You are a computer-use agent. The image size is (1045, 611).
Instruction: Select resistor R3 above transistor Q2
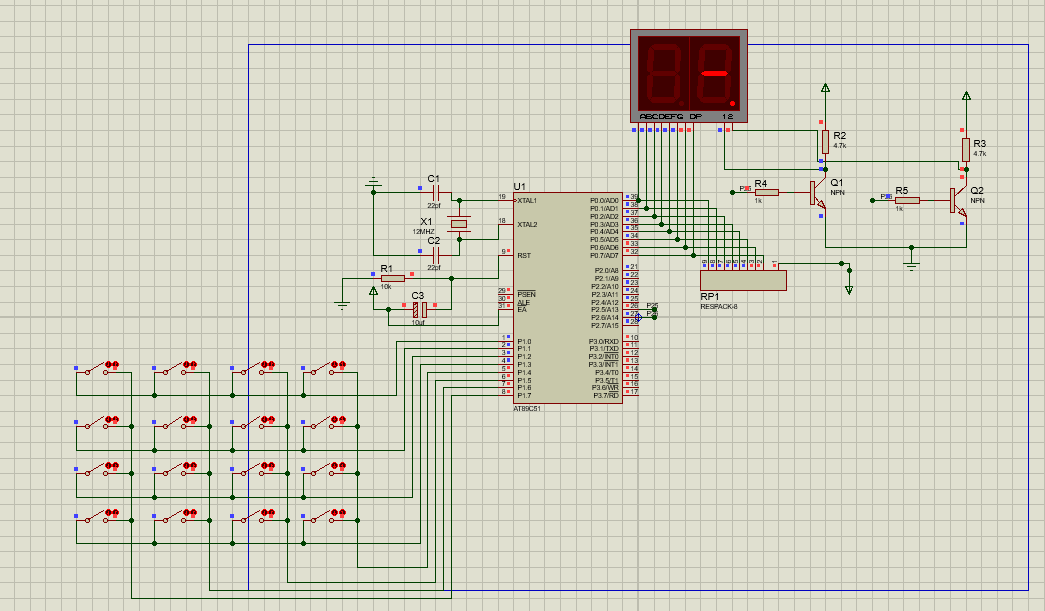(x=966, y=149)
